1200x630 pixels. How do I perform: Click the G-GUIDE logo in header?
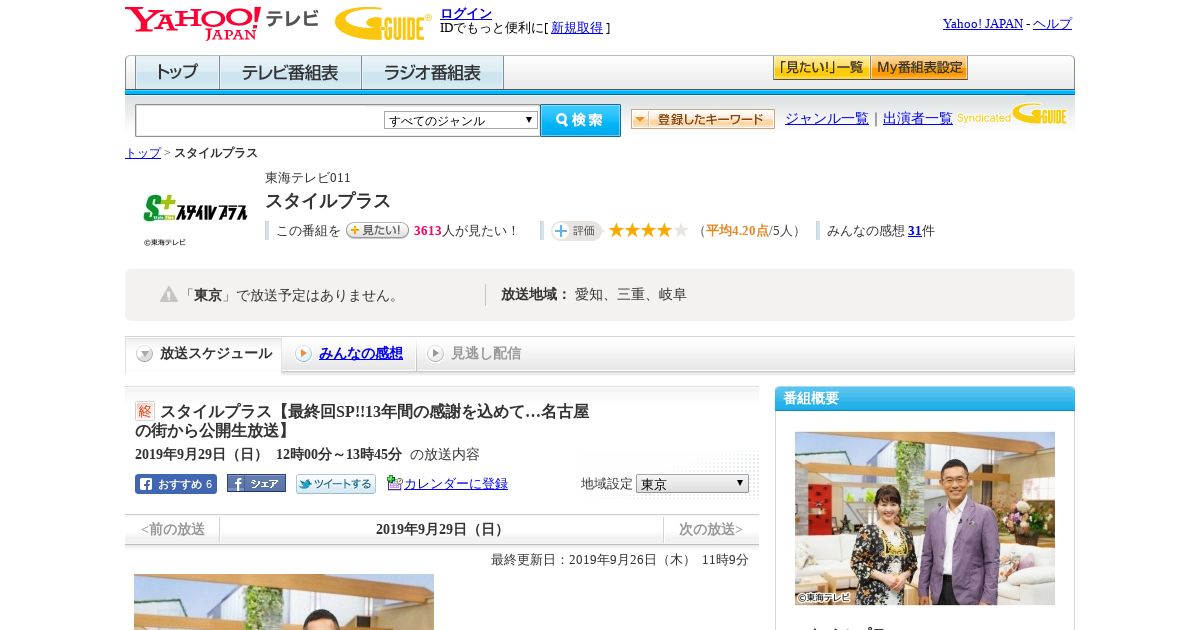coord(382,23)
